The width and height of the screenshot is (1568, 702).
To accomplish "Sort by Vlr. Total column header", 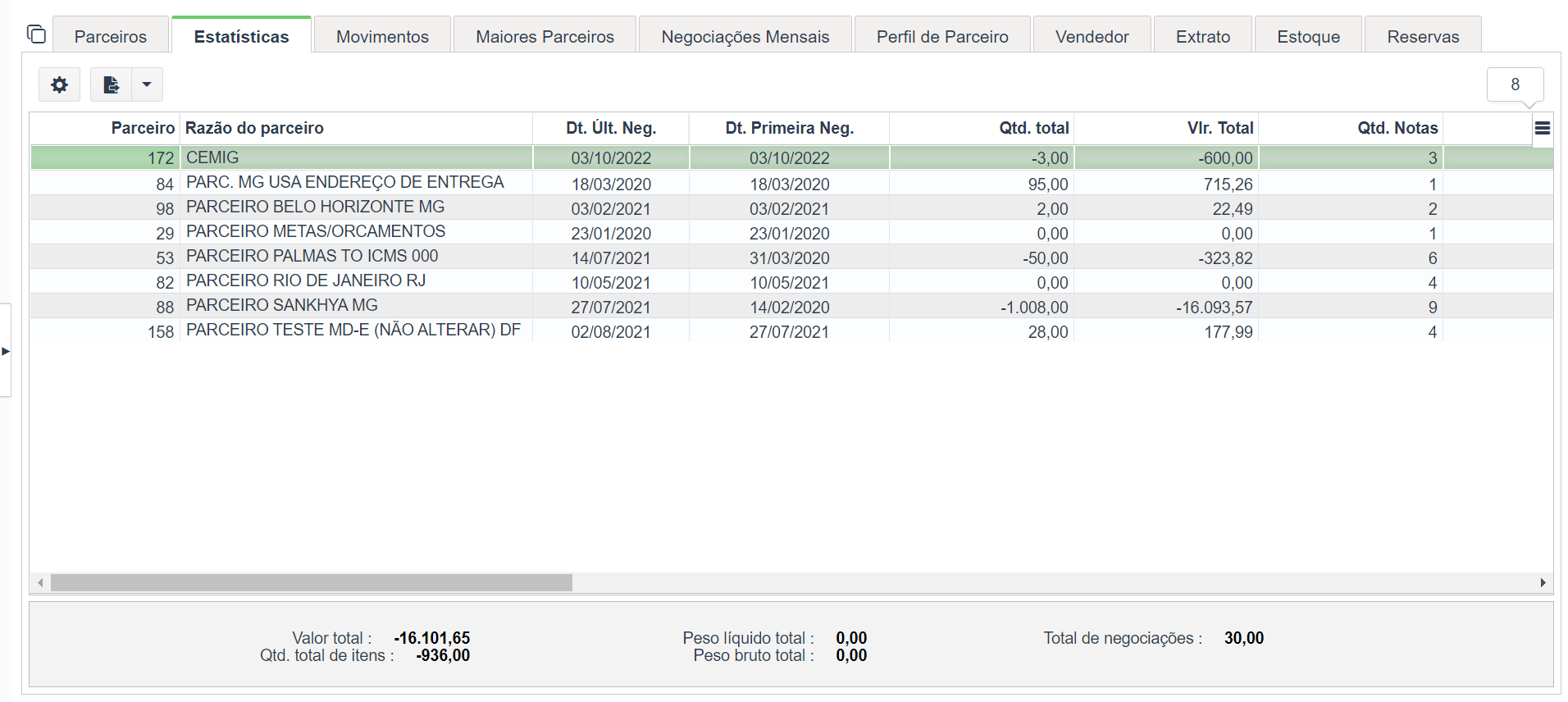I will (x=1219, y=128).
